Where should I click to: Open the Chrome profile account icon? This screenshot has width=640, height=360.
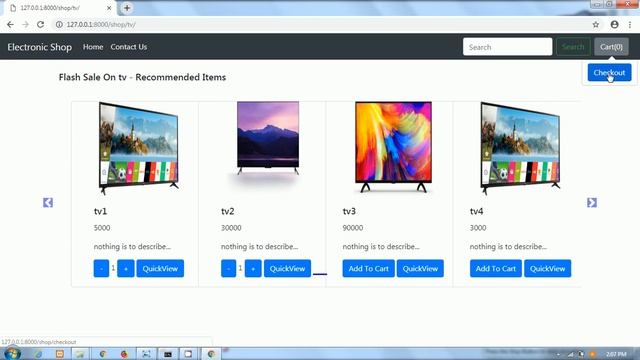614,24
